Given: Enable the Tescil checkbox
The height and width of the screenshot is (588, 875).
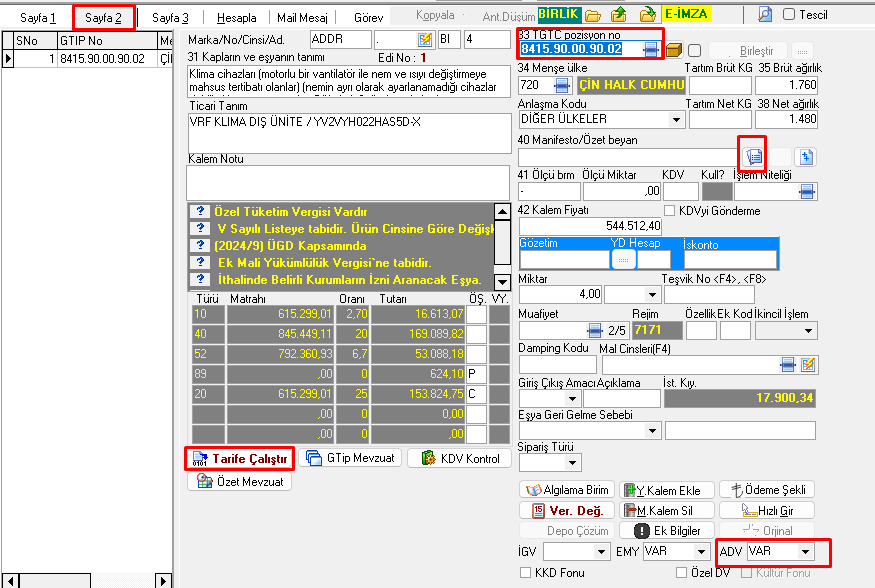Looking at the screenshot, I should coord(789,15).
